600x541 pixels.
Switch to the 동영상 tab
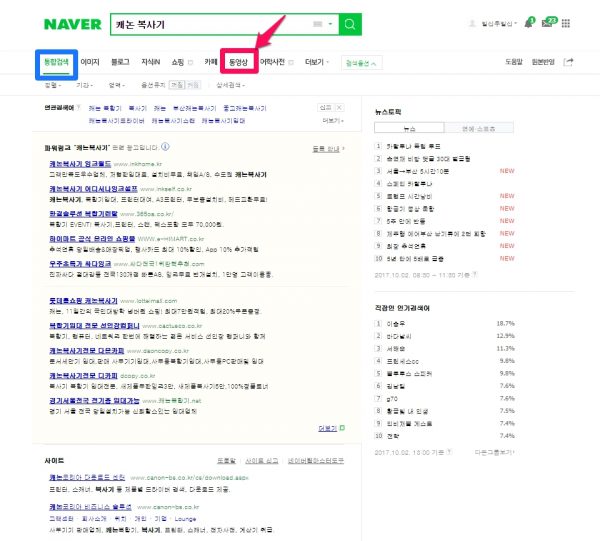[x=238, y=62]
